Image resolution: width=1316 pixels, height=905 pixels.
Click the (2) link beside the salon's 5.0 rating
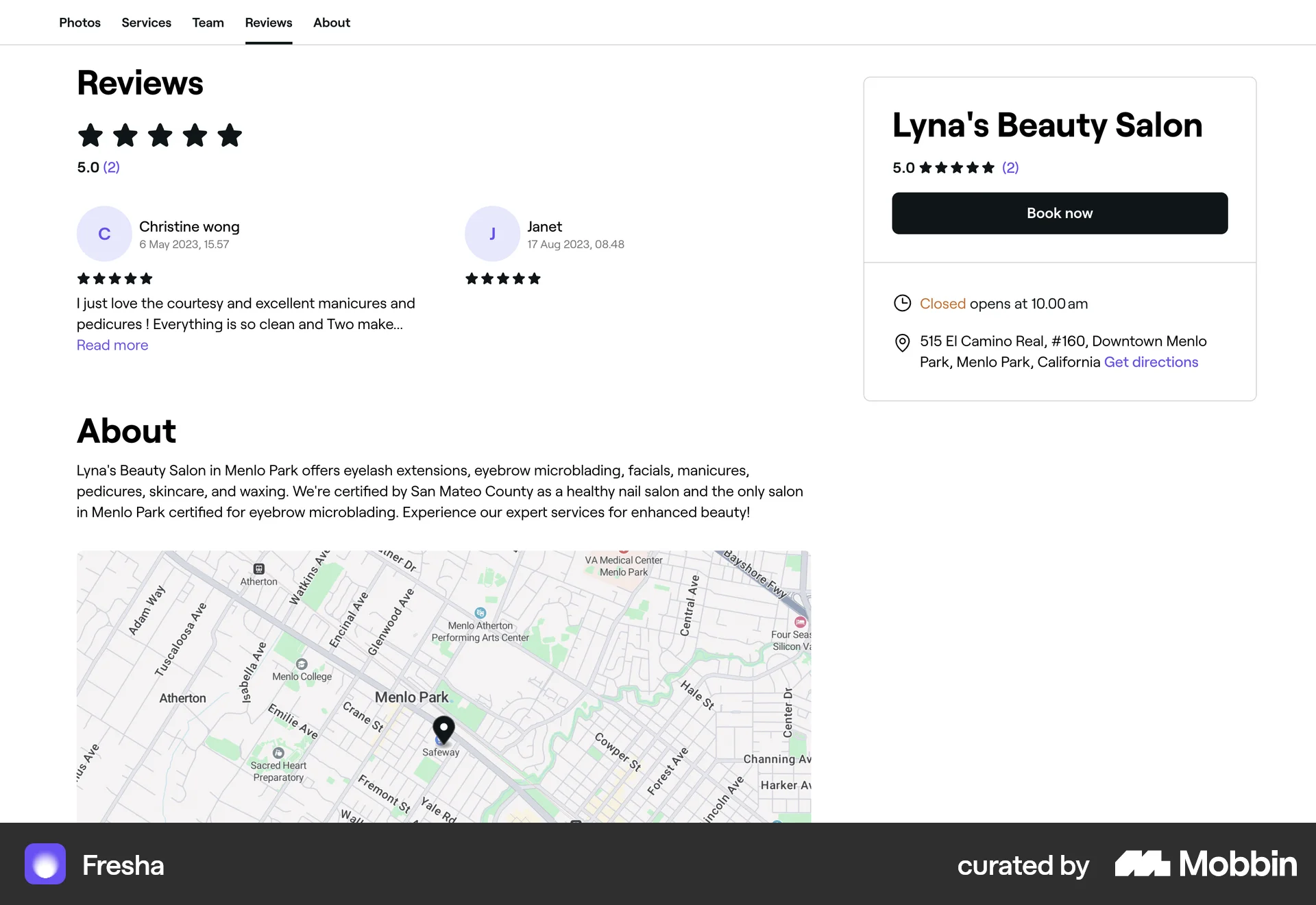[x=1011, y=167]
